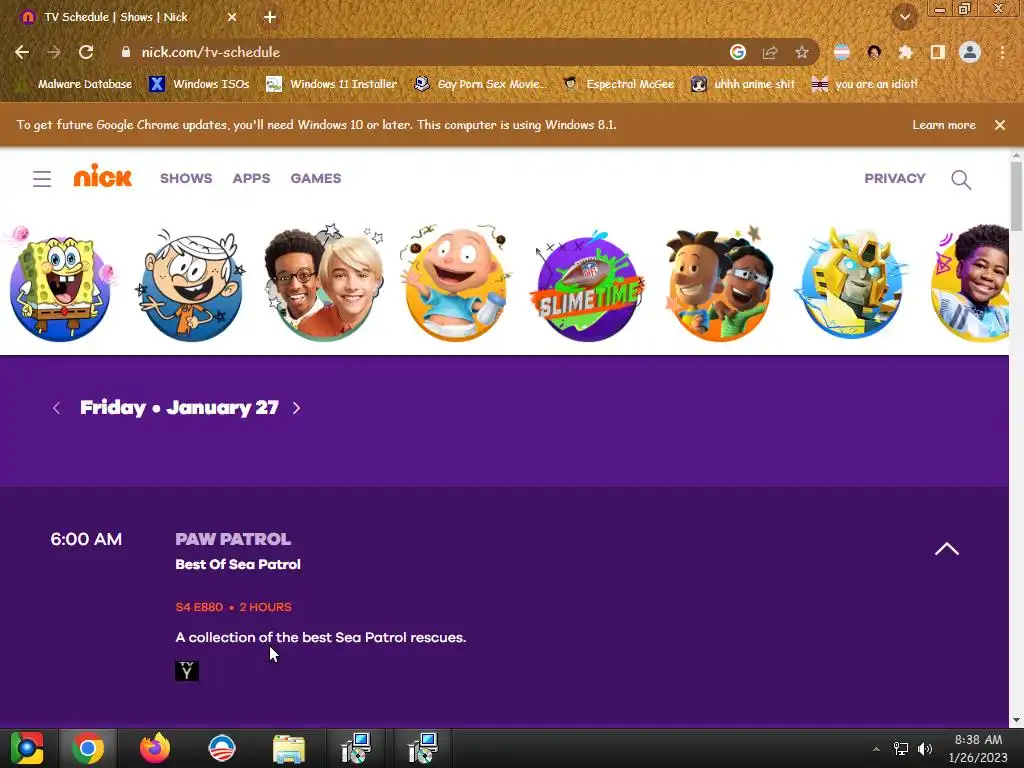Toggle the Chrome side panel
The height and width of the screenshot is (768, 1024).
[x=938, y=52]
